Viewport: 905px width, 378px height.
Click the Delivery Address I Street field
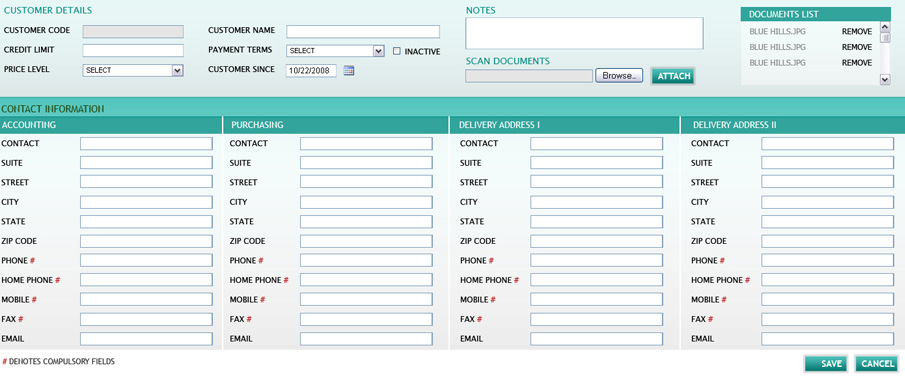click(x=596, y=182)
